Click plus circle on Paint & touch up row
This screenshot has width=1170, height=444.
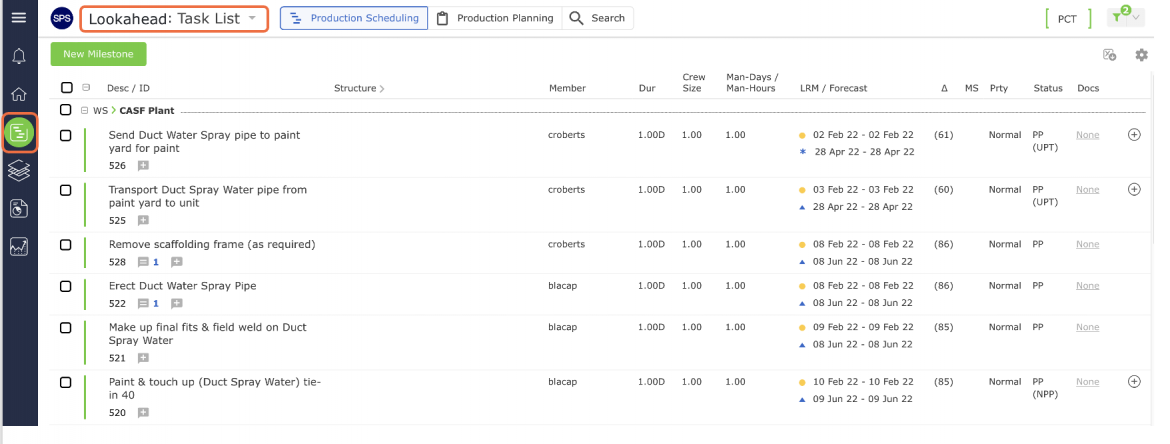[1134, 381]
